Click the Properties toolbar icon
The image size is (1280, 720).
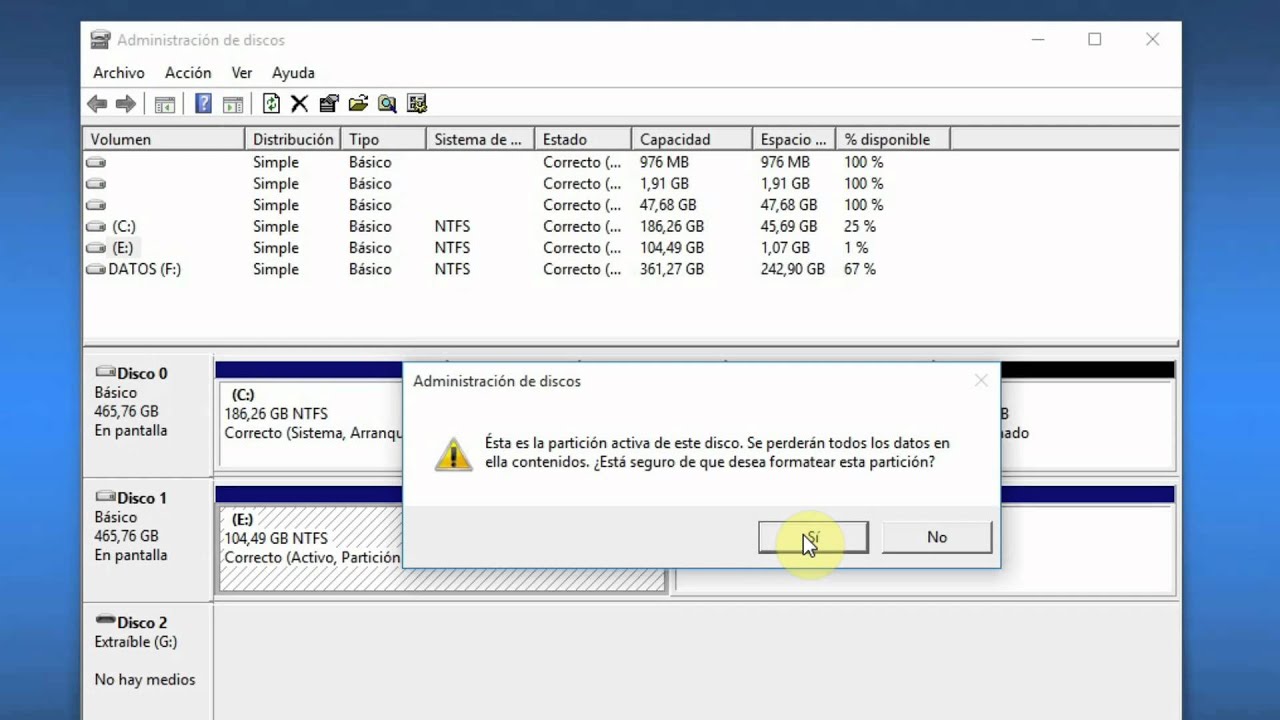329,103
